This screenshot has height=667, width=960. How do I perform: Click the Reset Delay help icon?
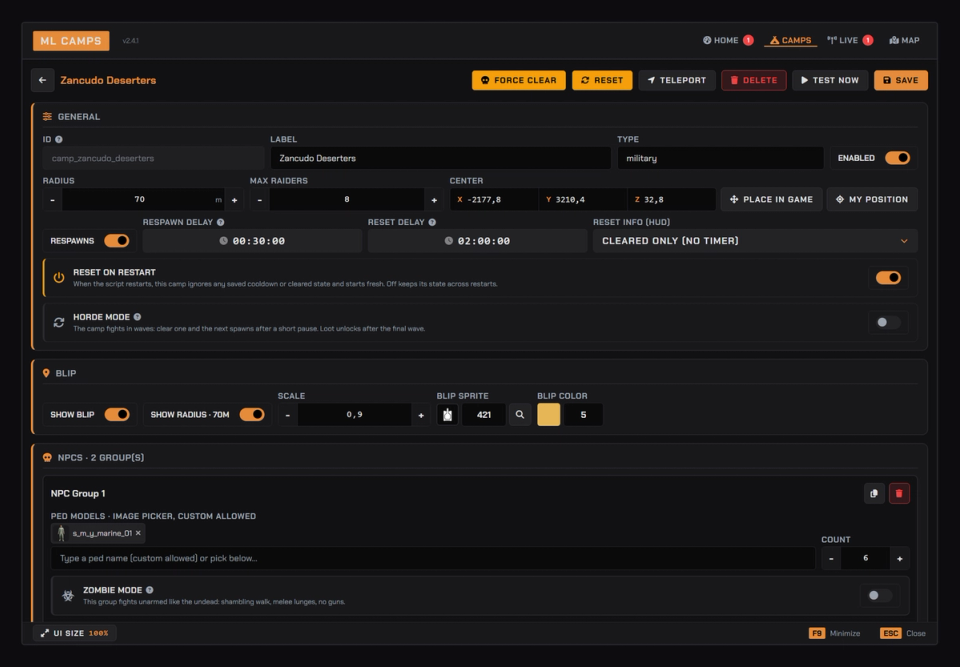point(432,222)
